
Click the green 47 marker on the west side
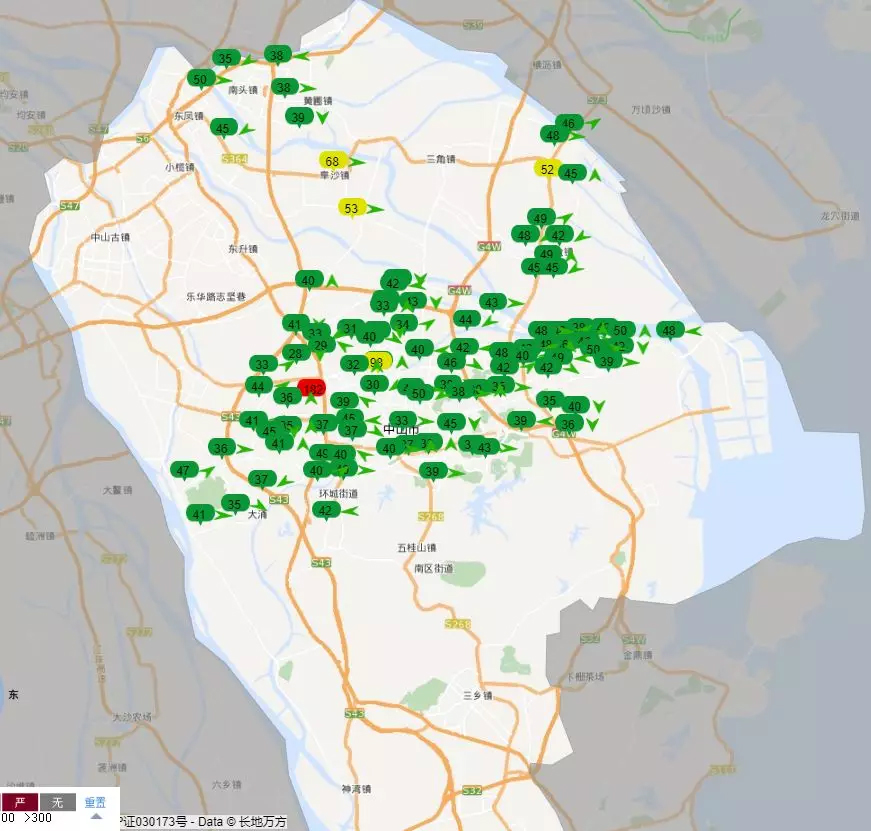tap(182, 470)
